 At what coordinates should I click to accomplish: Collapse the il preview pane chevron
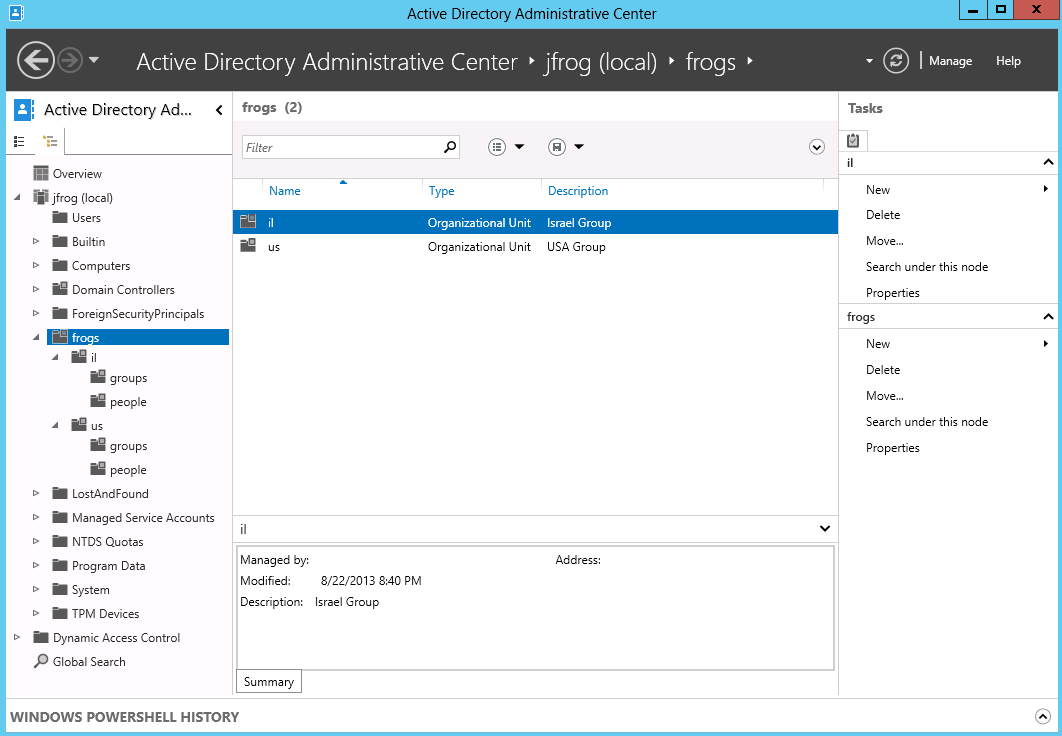(x=824, y=528)
